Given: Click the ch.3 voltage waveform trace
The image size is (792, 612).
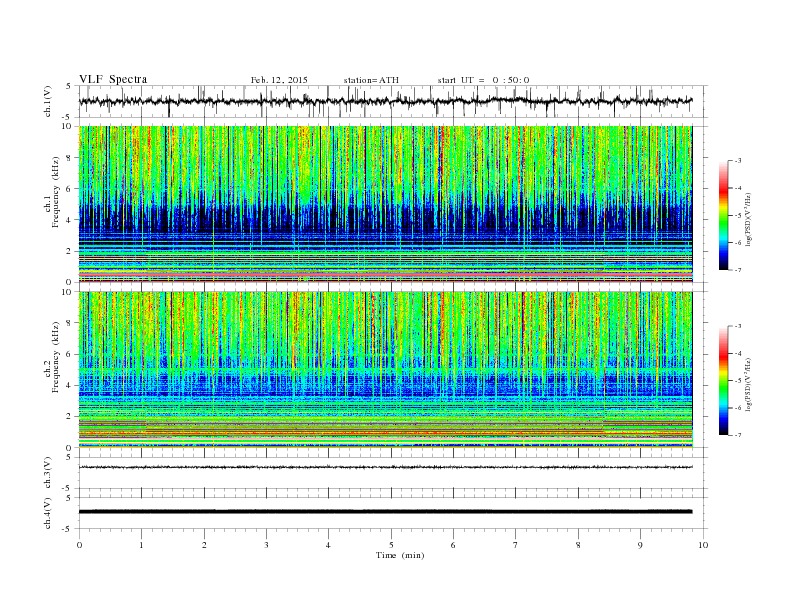Looking at the screenshot, I should [x=385, y=467].
